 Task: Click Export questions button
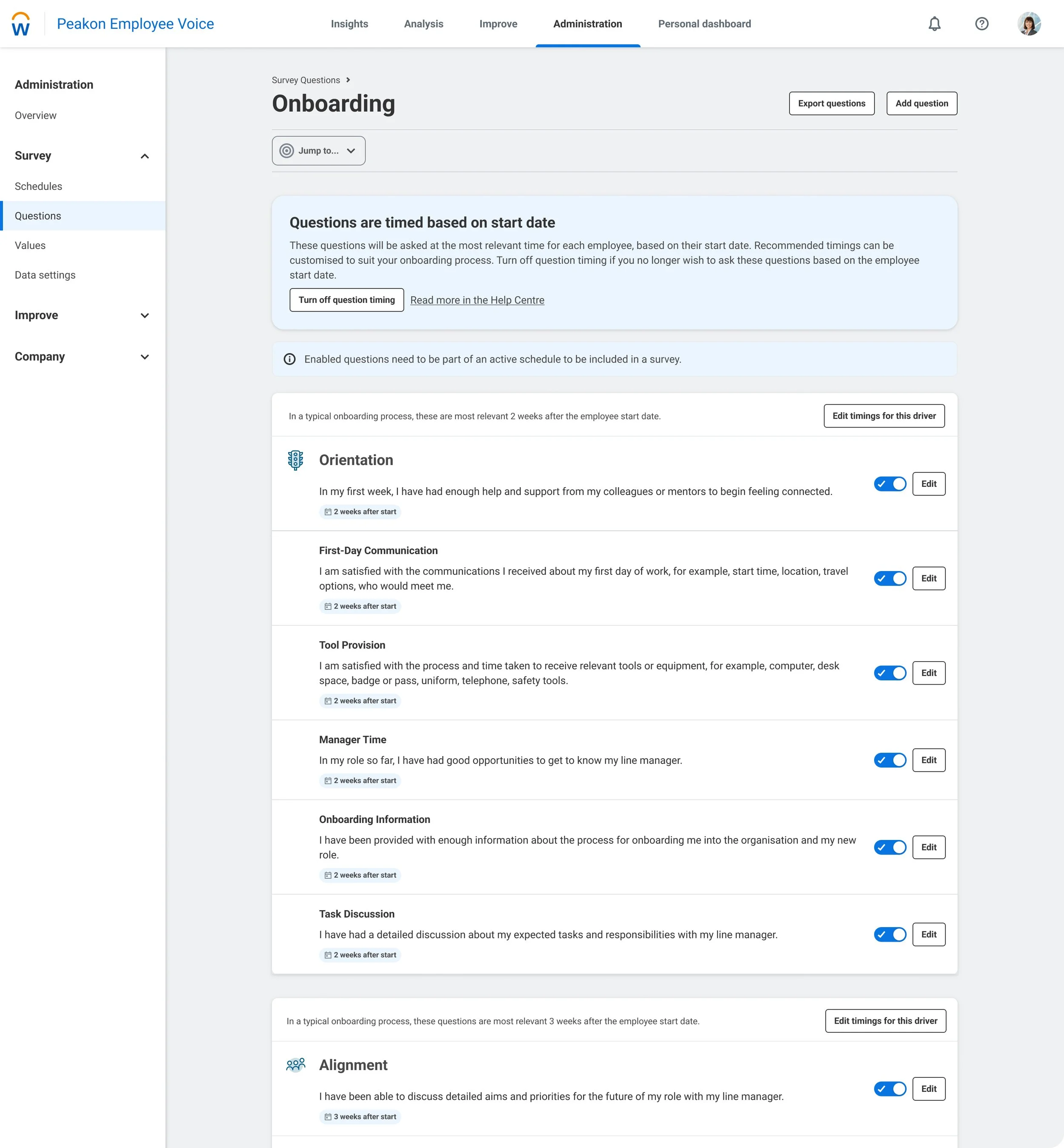831,104
